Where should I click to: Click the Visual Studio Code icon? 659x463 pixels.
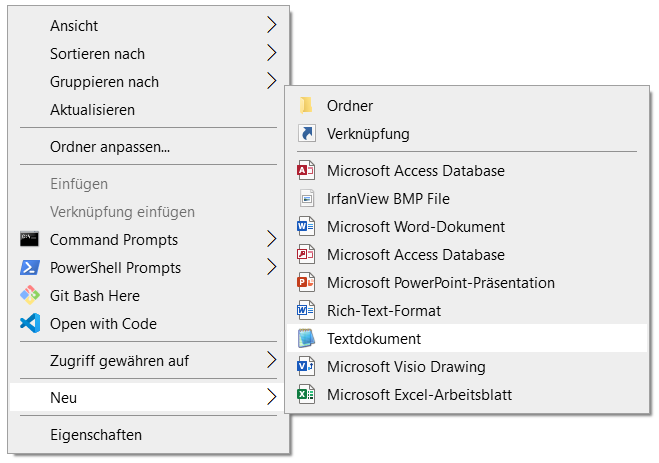click(x=30, y=324)
